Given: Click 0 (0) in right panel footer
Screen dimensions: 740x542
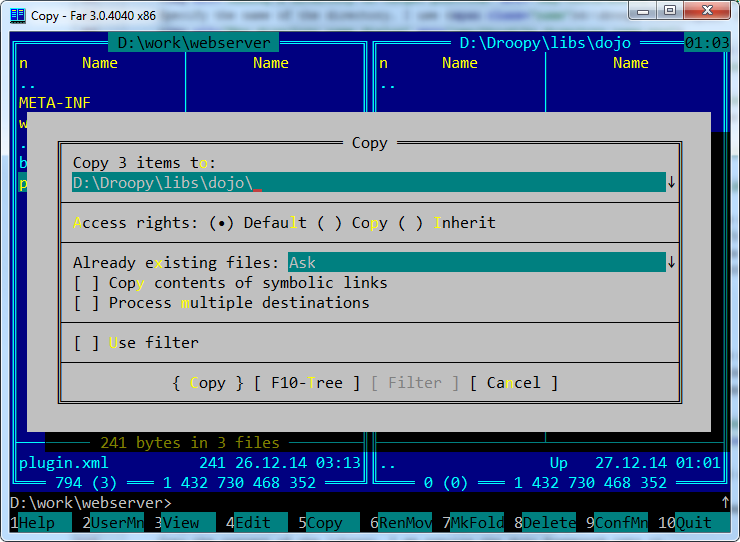Looking at the screenshot, I should click(446, 483).
